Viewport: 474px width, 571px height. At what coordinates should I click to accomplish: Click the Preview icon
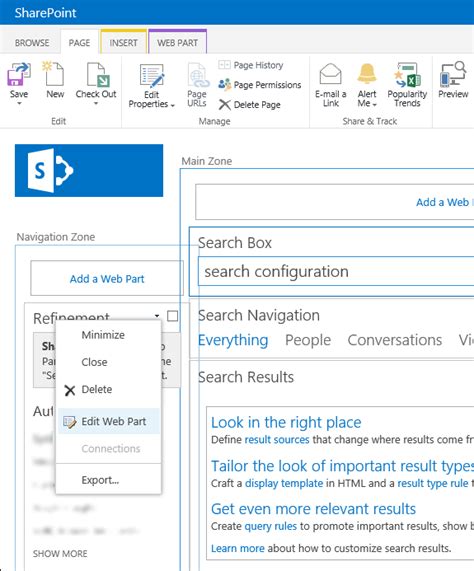click(x=453, y=74)
